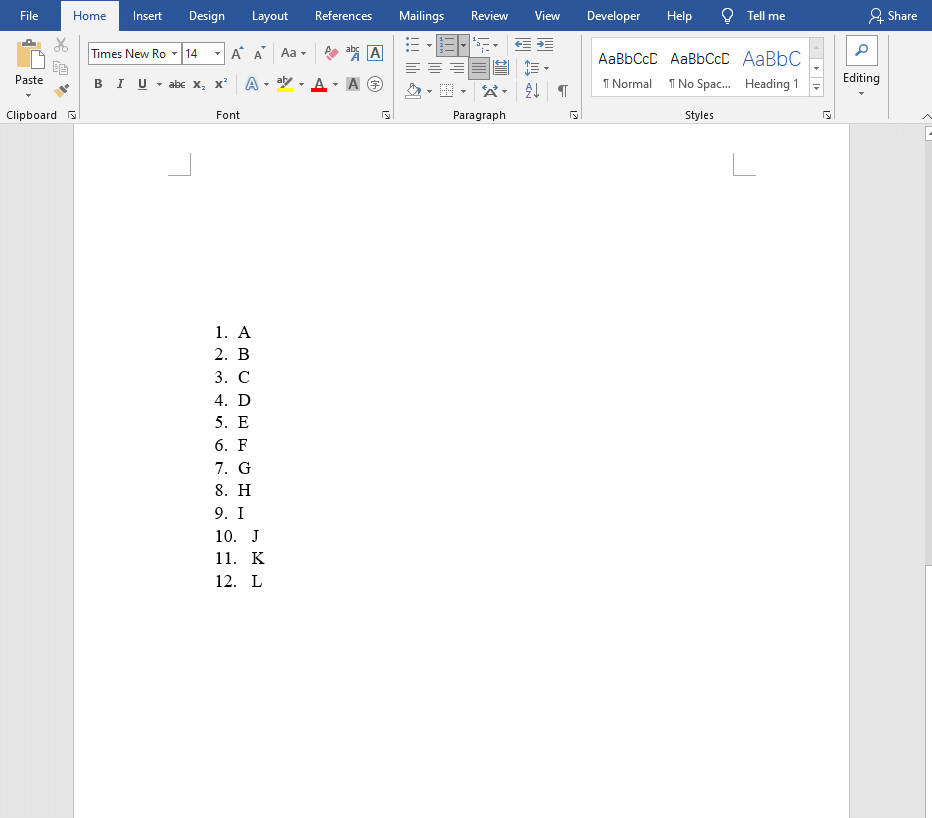Apply bullet list formatting
Image resolution: width=932 pixels, height=818 pixels.
click(x=413, y=45)
